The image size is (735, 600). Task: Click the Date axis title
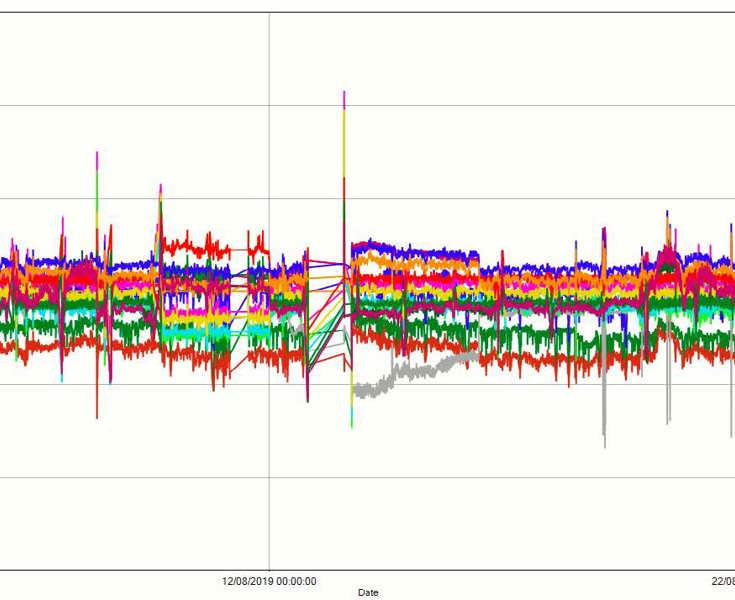(368, 592)
